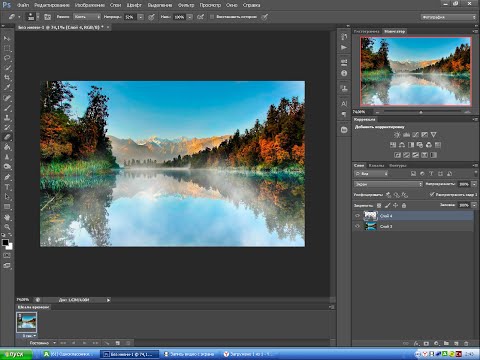Add a Levels adjustment
The height and width of the screenshot is (360, 480).
click(406, 135)
